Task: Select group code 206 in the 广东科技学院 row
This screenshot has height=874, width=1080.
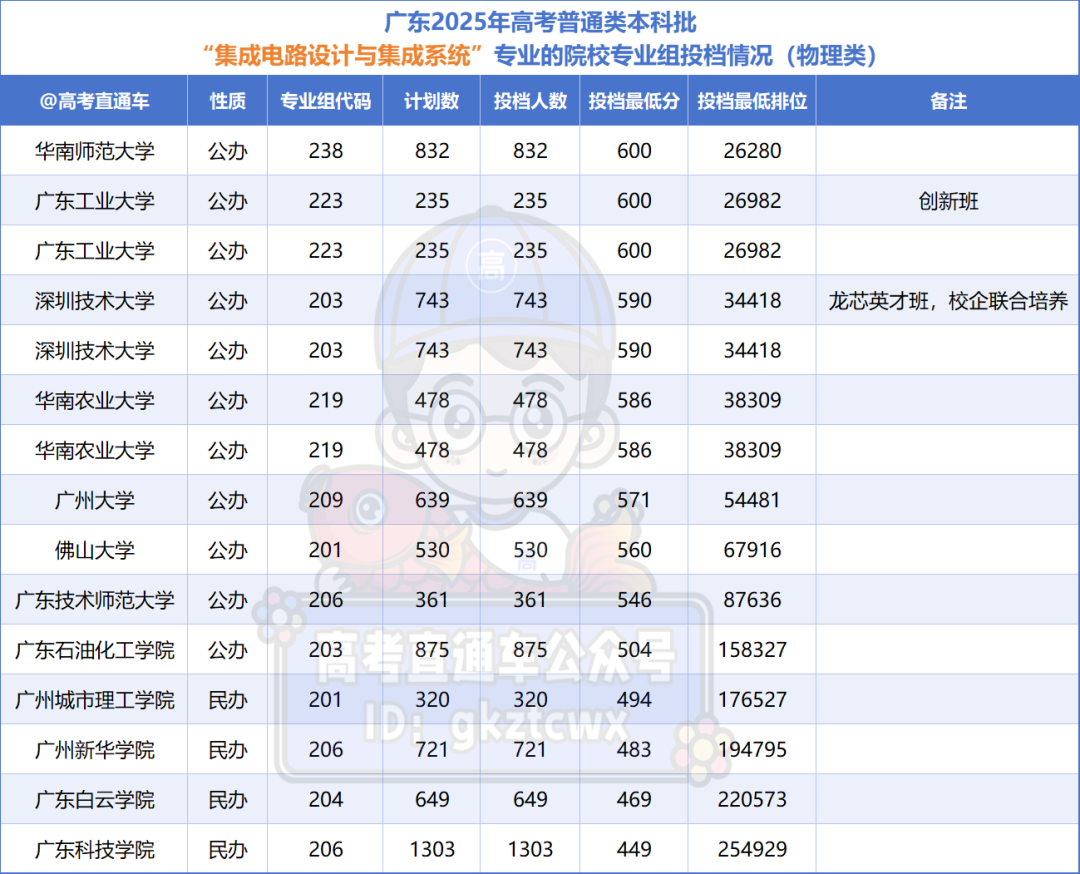Action: pos(325,849)
